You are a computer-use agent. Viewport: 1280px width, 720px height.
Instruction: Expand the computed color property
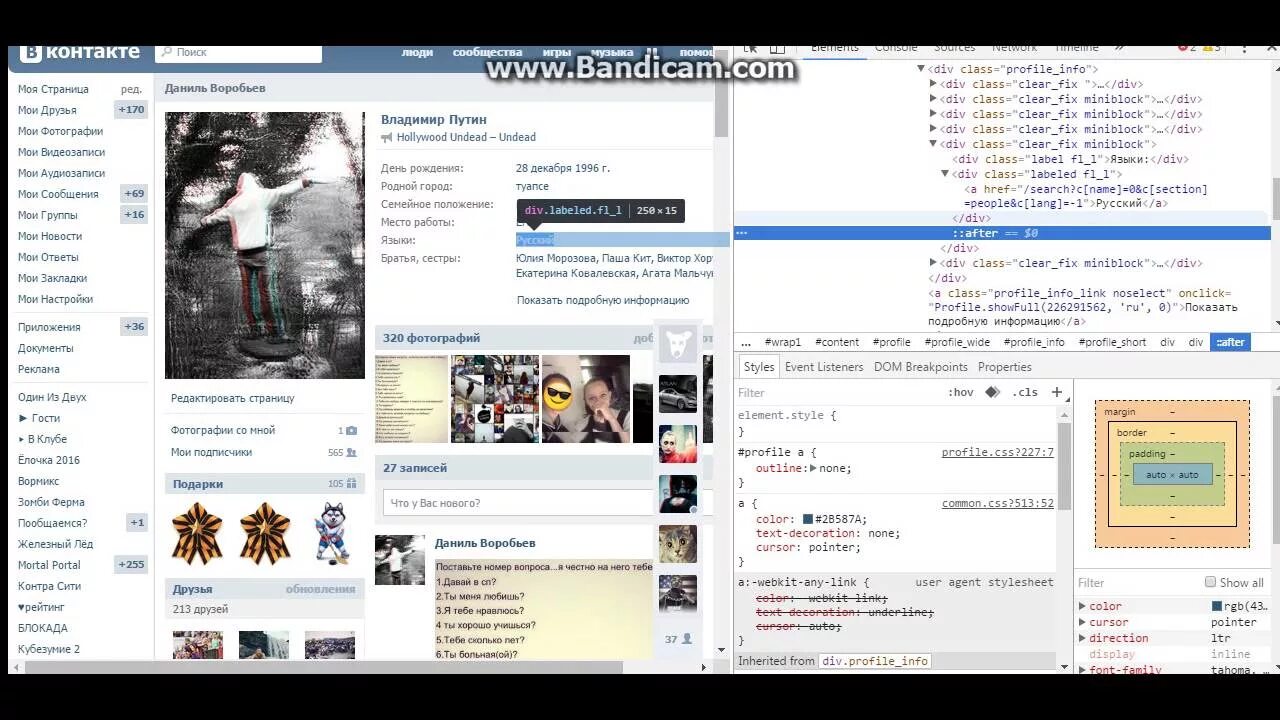(x=1082, y=606)
